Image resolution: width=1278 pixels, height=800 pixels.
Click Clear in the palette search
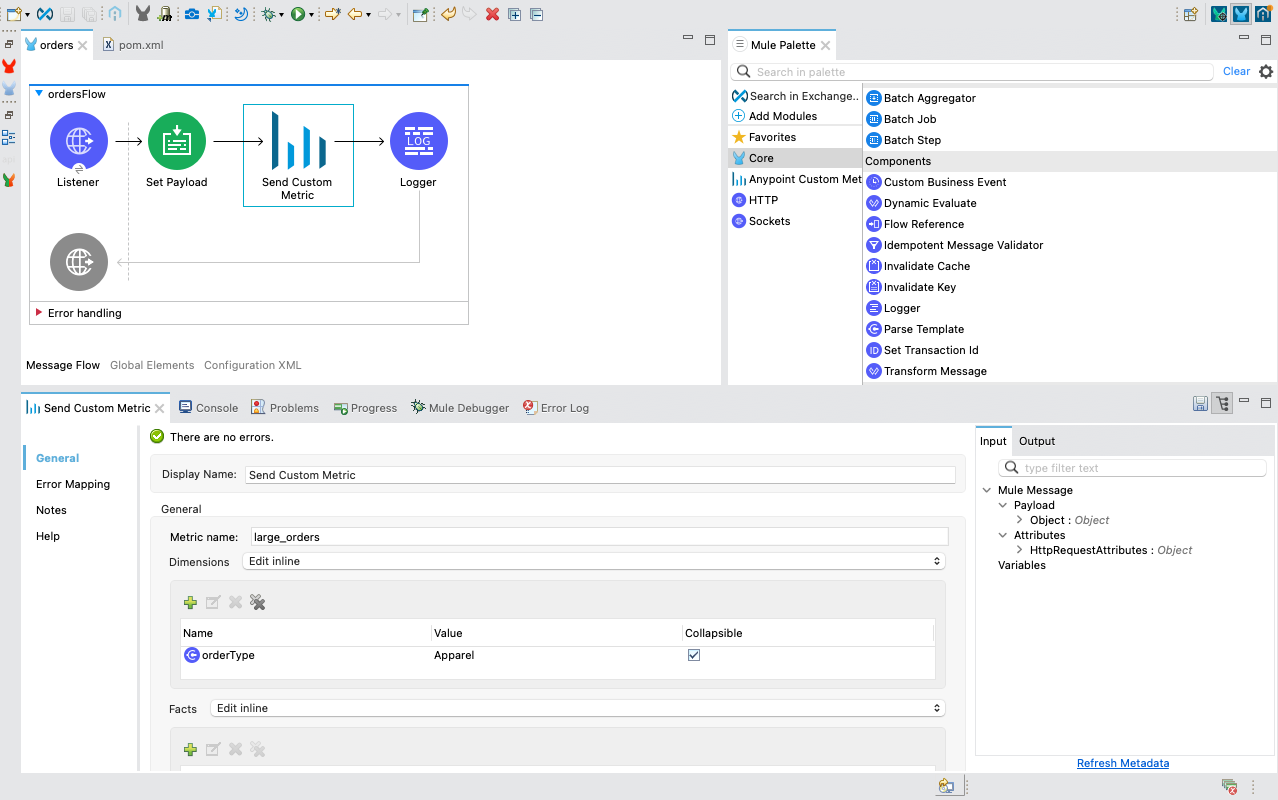coord(1236,71)
